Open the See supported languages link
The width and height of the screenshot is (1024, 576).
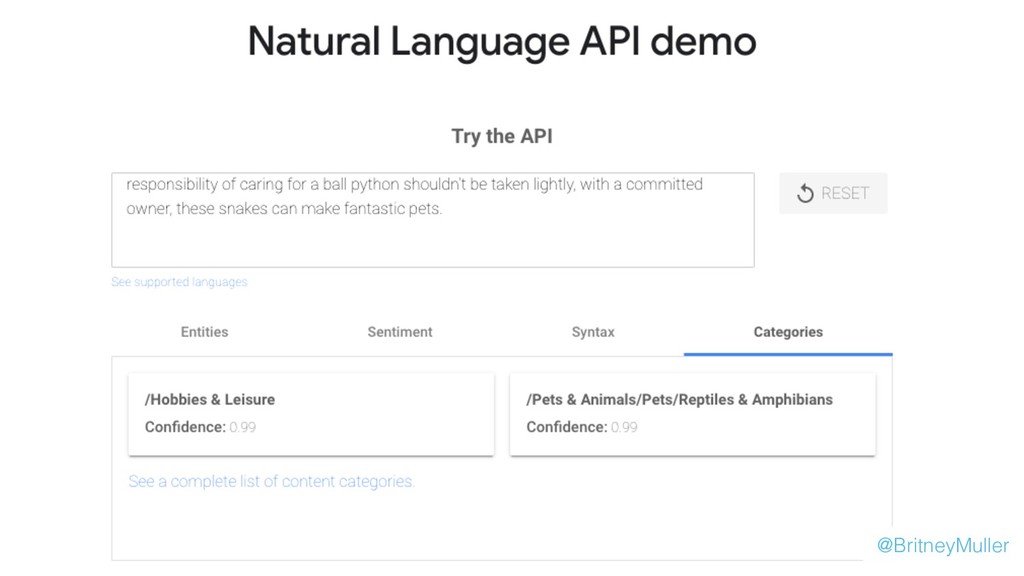click(179, 282)
